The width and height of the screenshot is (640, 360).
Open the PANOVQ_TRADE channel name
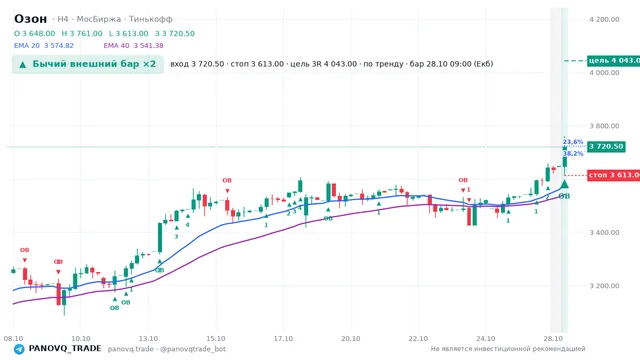pyautogui.click(x=65, y=349)
